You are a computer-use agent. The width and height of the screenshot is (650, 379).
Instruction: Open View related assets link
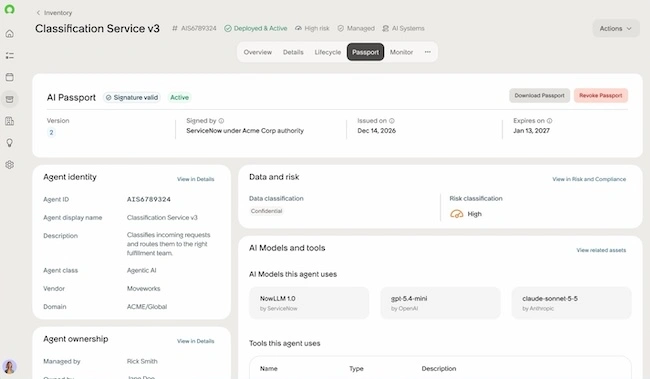(x=601, y=250)
